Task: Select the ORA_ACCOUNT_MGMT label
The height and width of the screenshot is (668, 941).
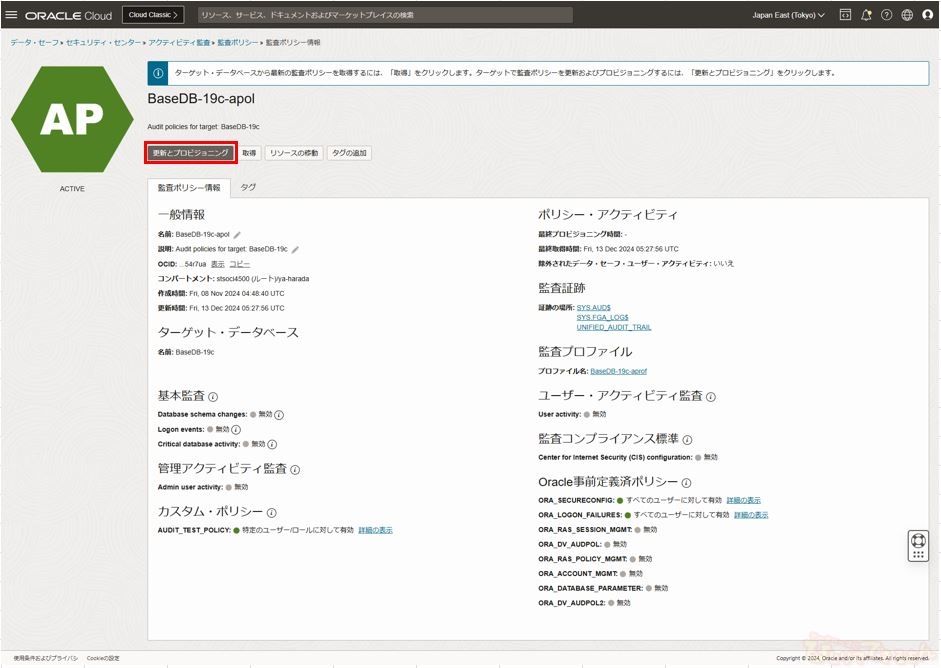Action: 578,574
